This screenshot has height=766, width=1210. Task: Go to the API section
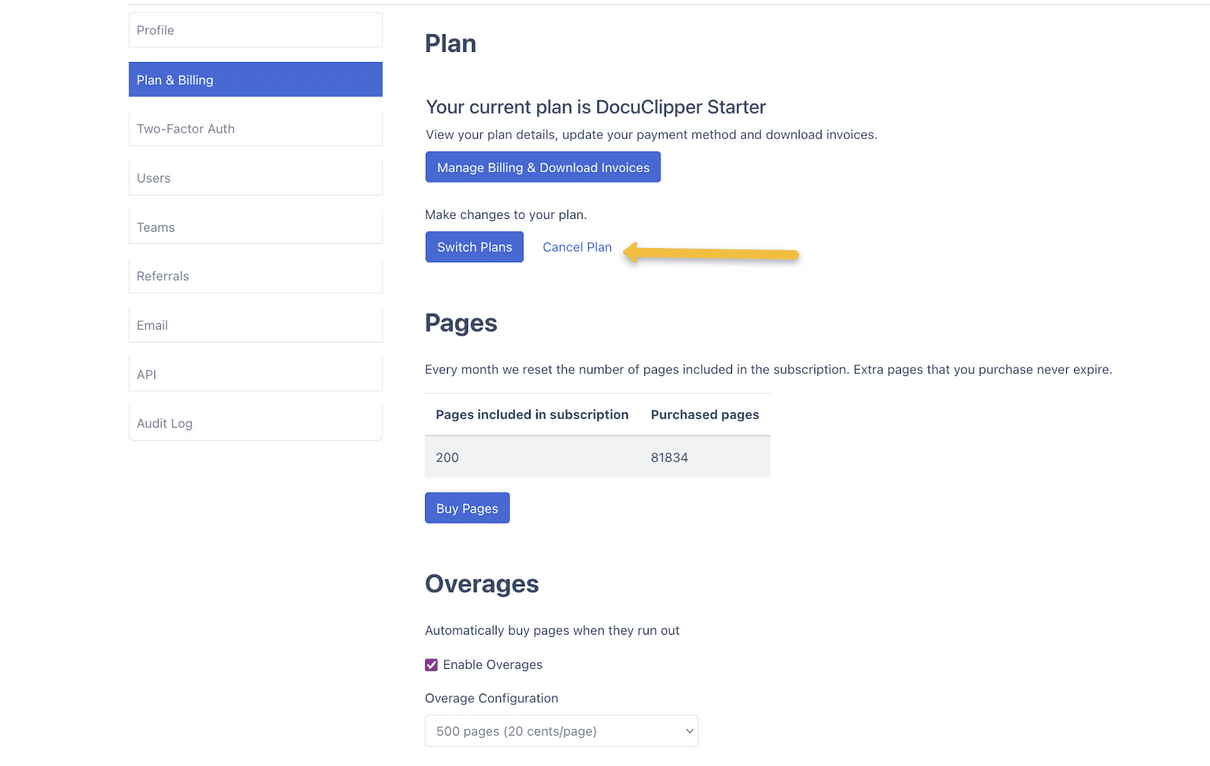pyautogui.click(x=255, y=374)
